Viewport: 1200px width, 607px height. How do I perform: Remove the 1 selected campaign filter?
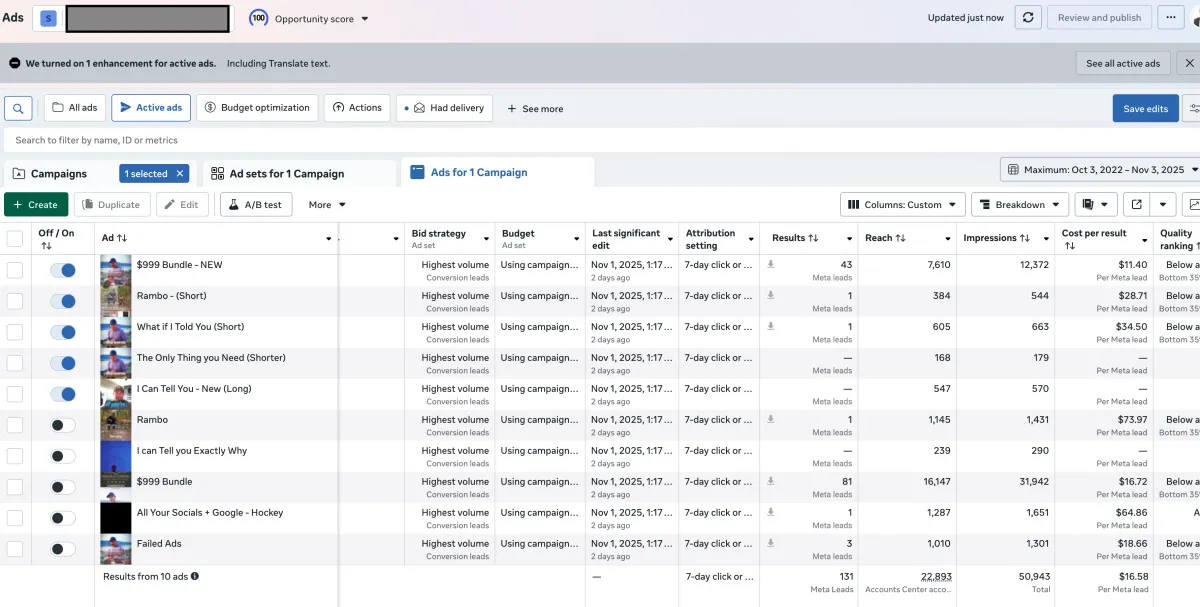tap(180, 174)
